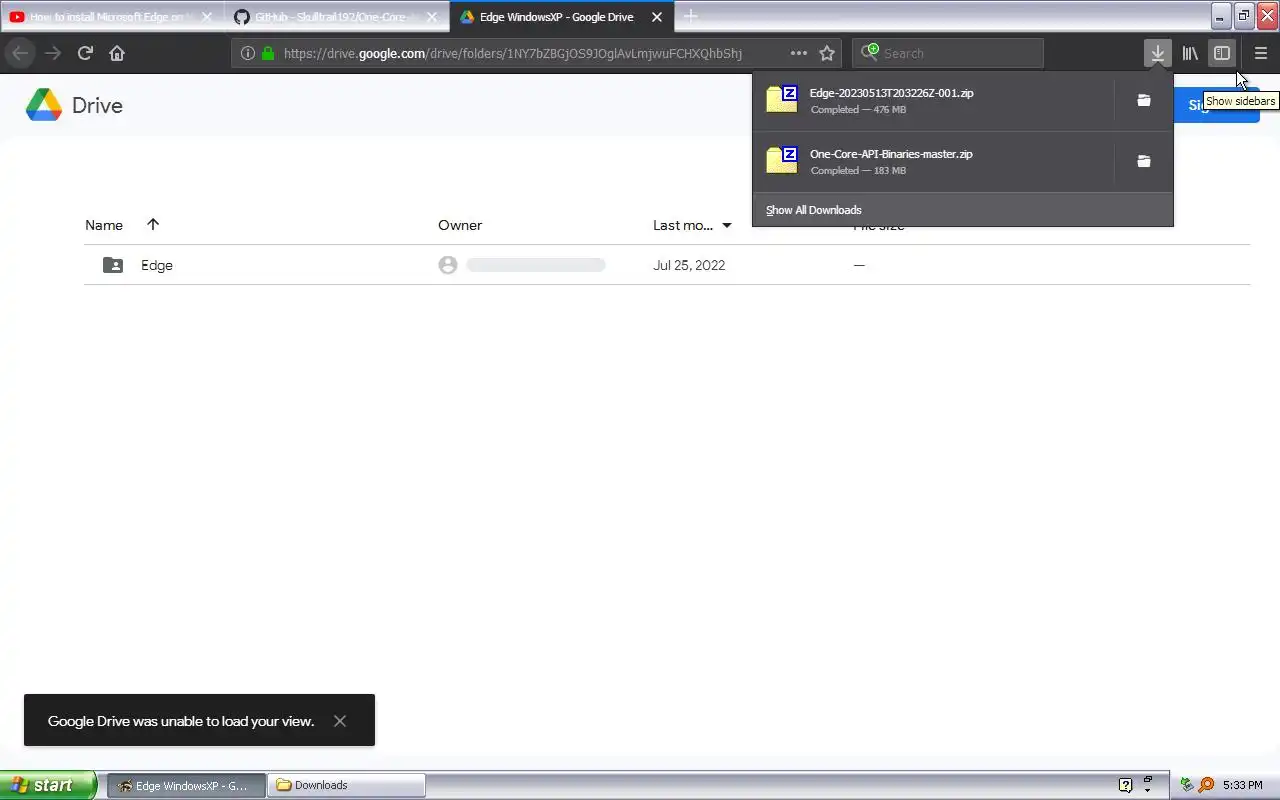This screenshot has height=800, width=1280.
Task: Click the URL address field
Action: pyautogui.click(x=512, y=53)
